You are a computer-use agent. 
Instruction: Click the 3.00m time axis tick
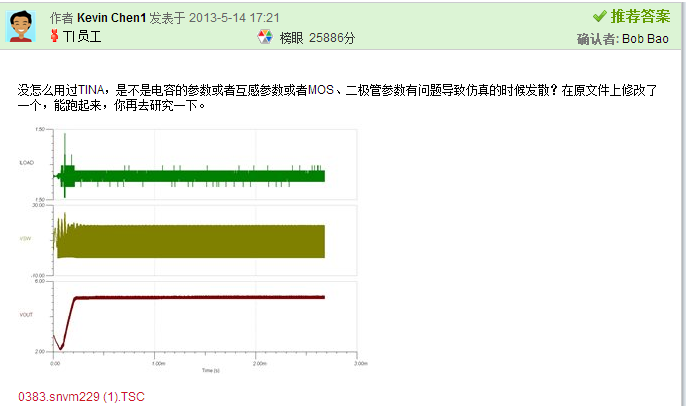click(x=360, y=363)
